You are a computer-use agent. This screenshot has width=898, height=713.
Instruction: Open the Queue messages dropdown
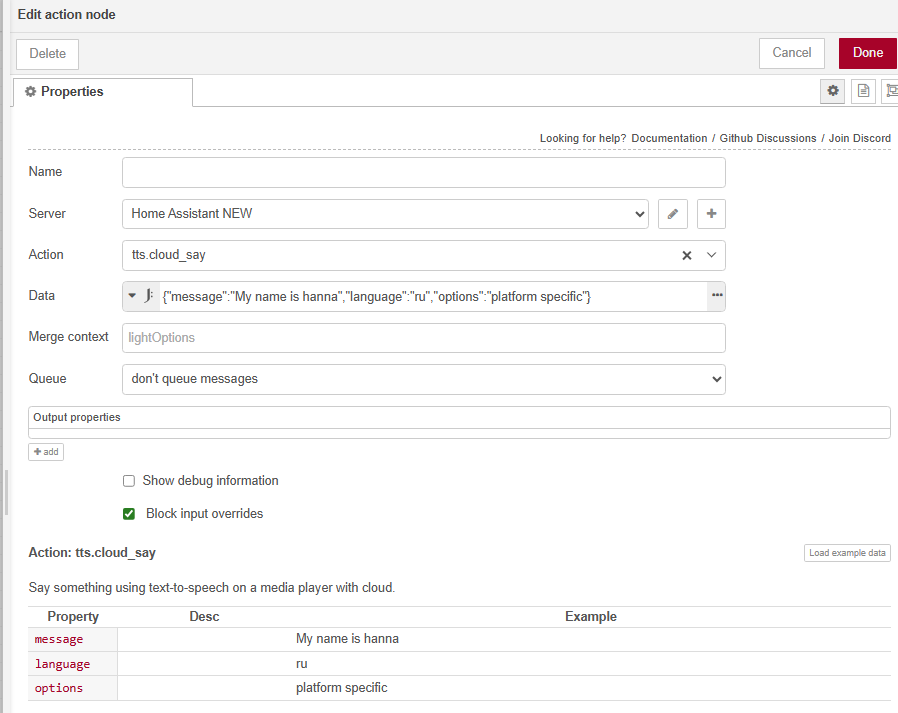pyautogui.click(x=423, y=379)
